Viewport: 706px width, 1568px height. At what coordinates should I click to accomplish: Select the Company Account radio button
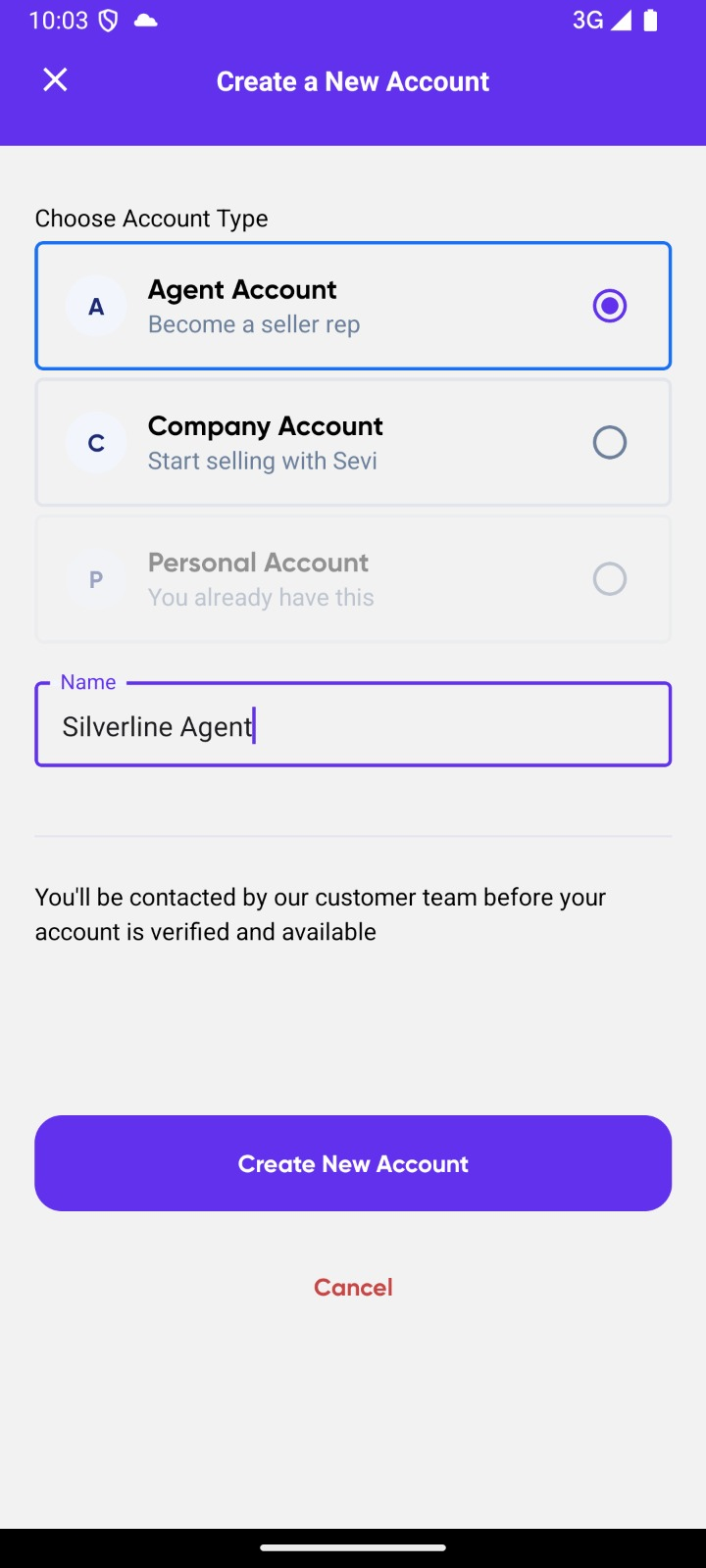pyautogui.click(x=609, y=442)
